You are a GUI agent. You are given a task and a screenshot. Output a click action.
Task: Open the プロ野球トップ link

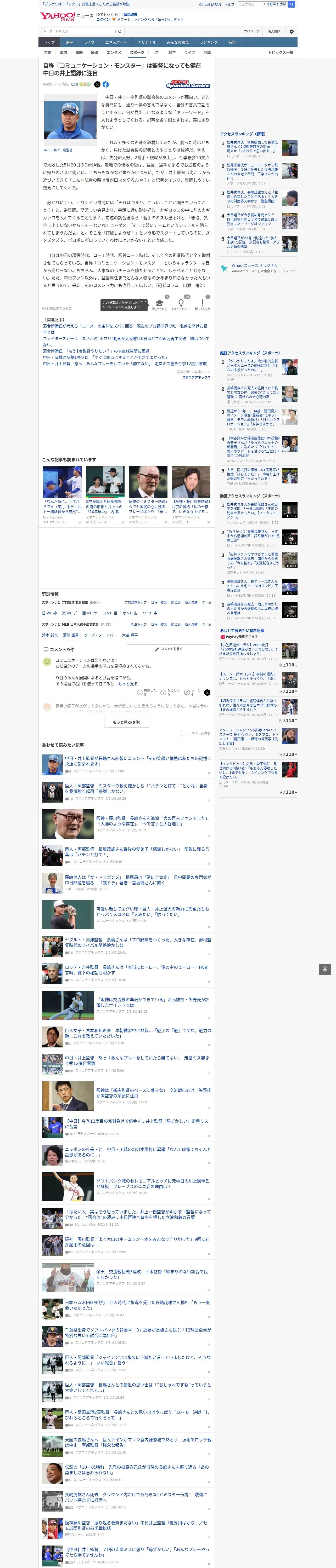136,602
